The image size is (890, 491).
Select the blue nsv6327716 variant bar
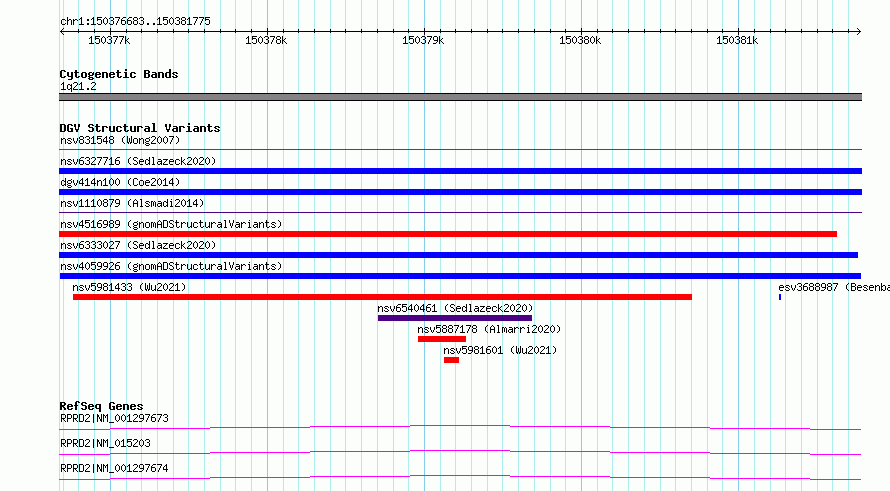tap(460, 171)
